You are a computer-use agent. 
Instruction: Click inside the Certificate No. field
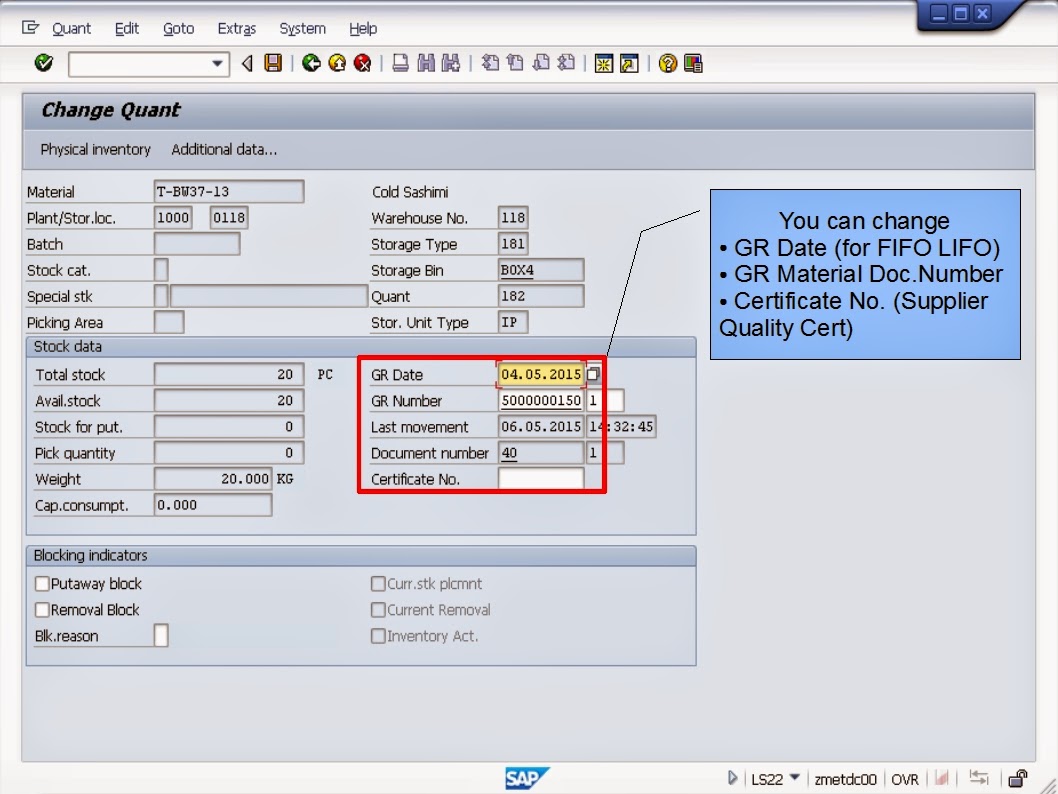tap(540, 478)
